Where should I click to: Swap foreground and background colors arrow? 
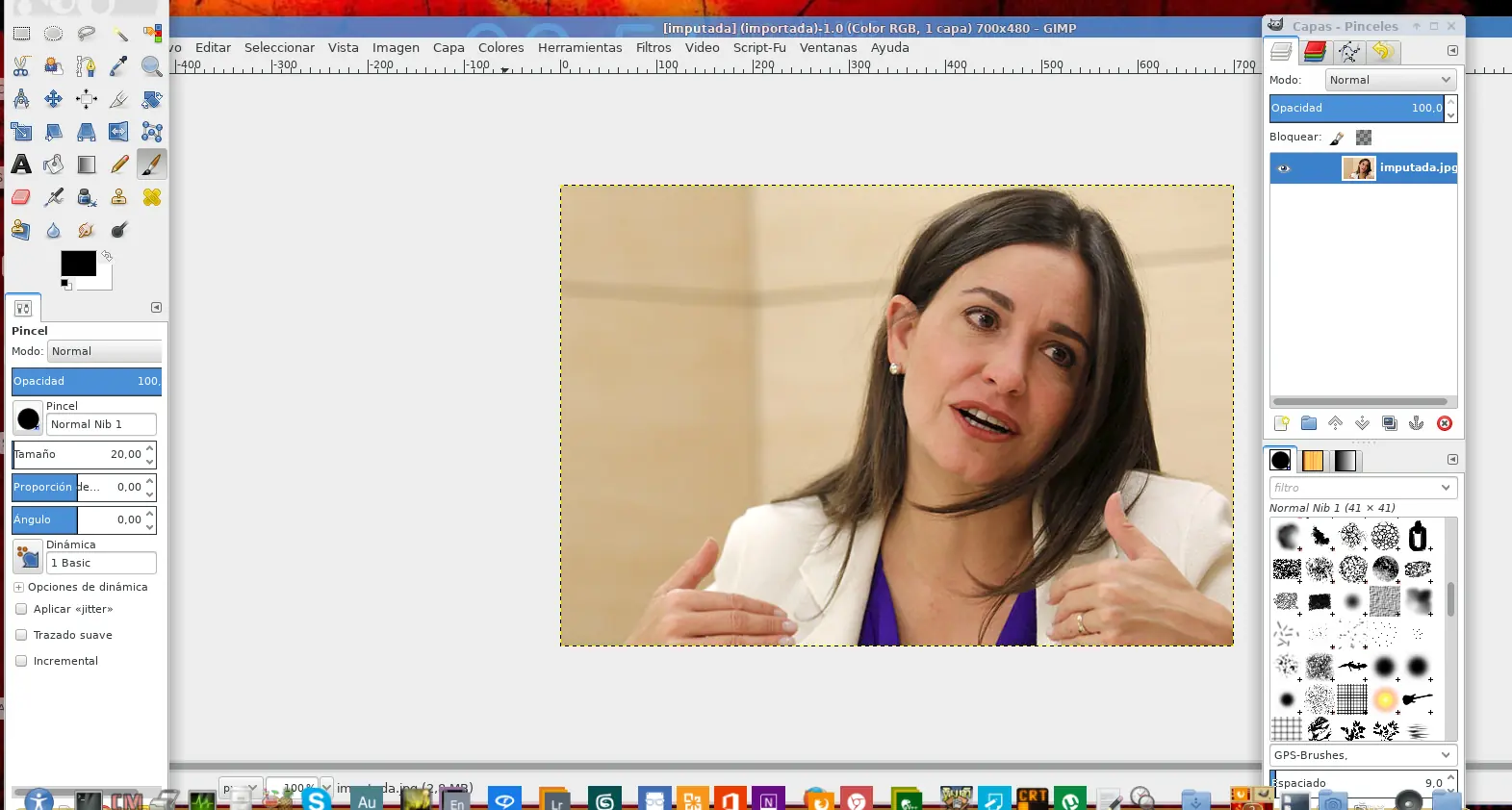point(107,256)
